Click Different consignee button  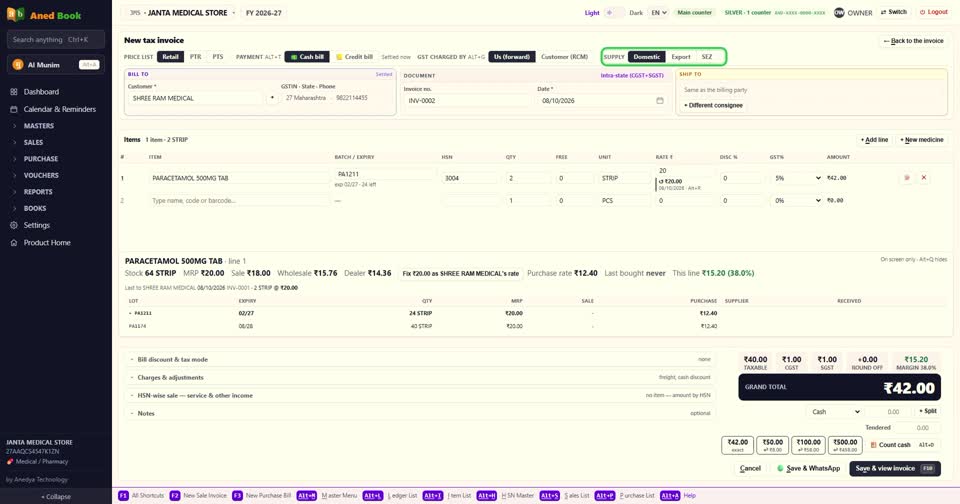713,105
